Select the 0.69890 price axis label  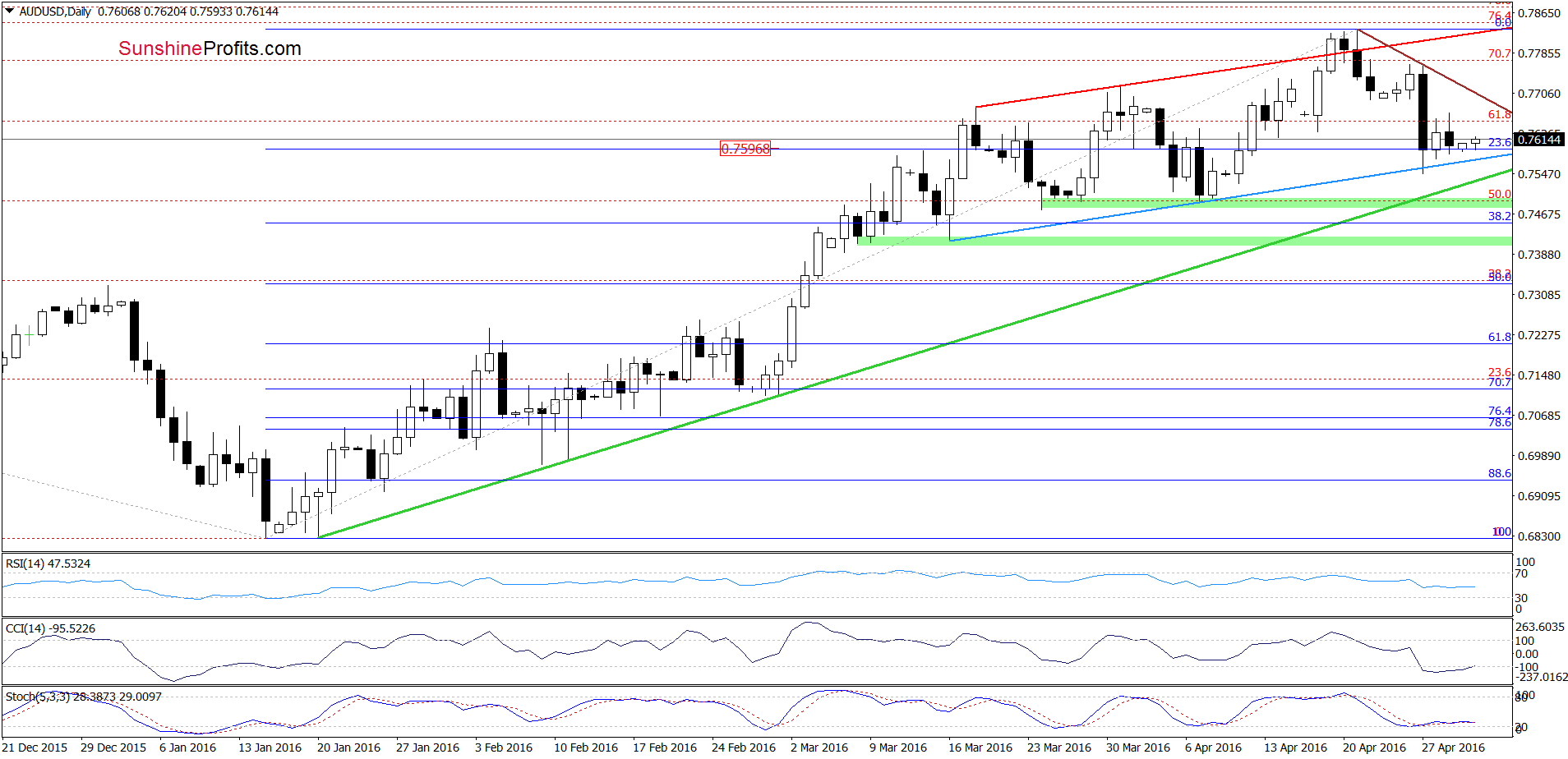point(1539,456)
